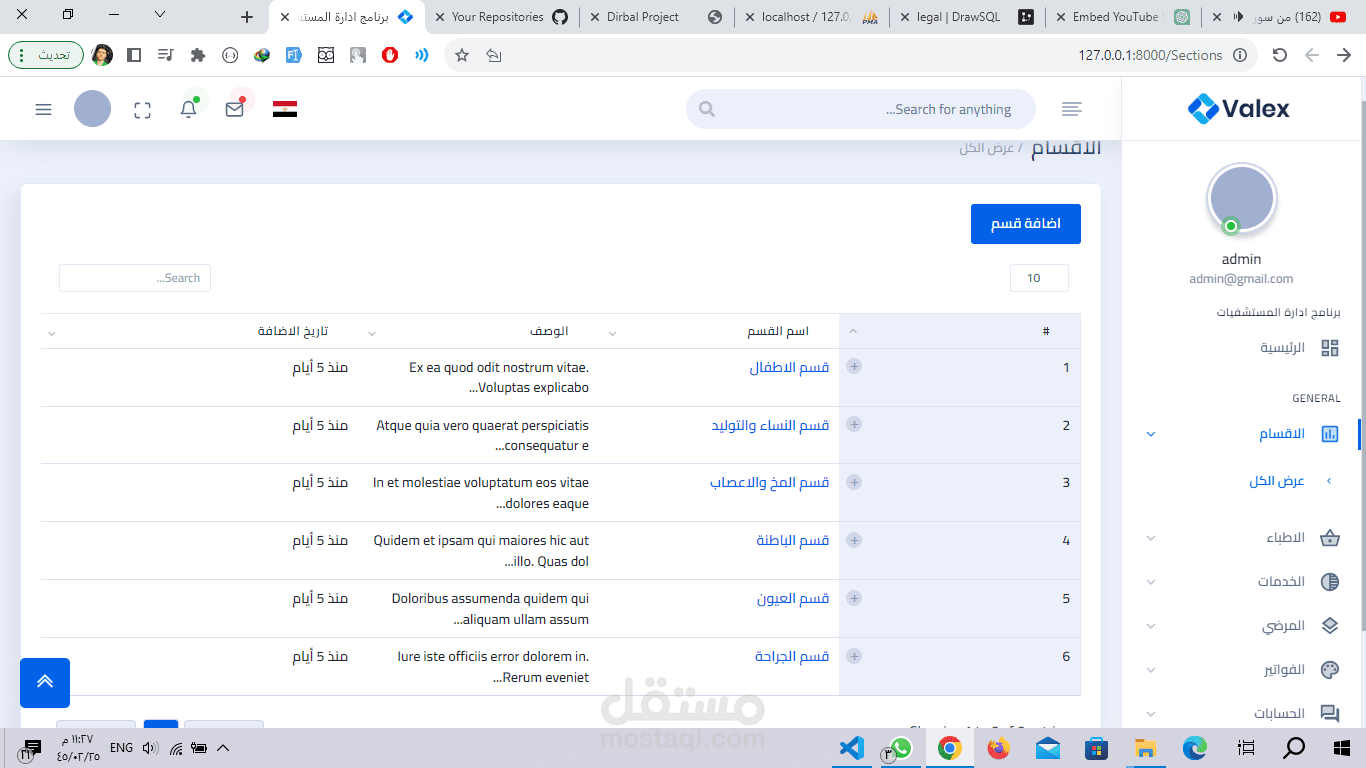Click the red stop-hand adblock extension
1366x768 pixels.
point(390,55)
